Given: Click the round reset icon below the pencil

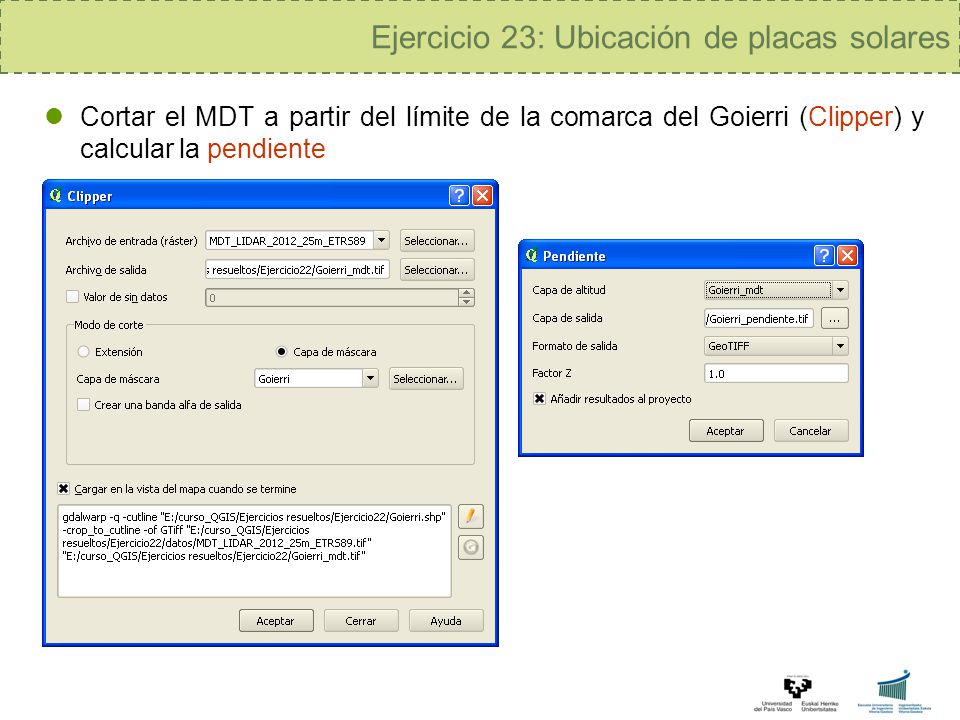Looking at the screenshot, I should (470, 547).
